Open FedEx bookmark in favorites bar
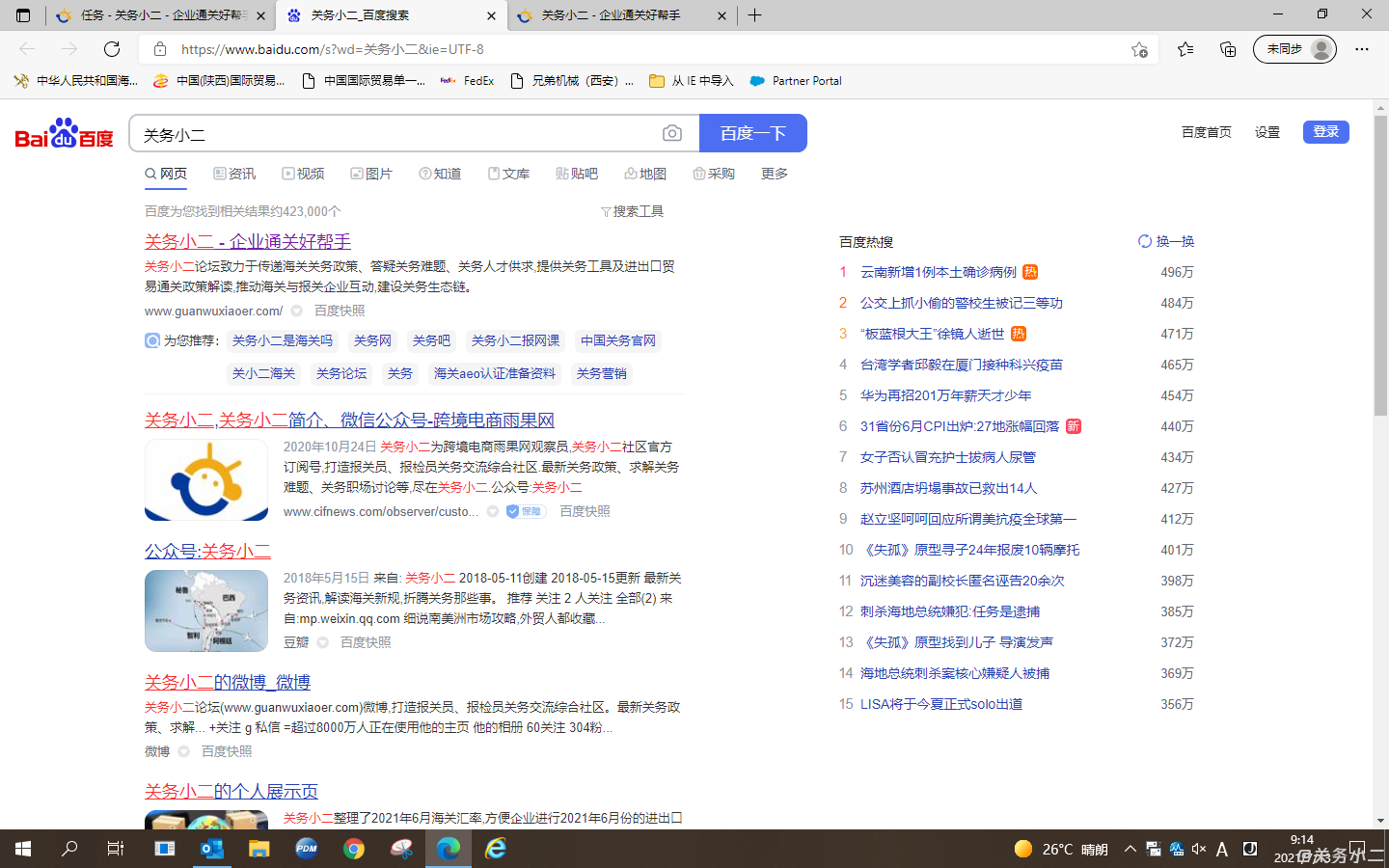 tap(467, 81)
